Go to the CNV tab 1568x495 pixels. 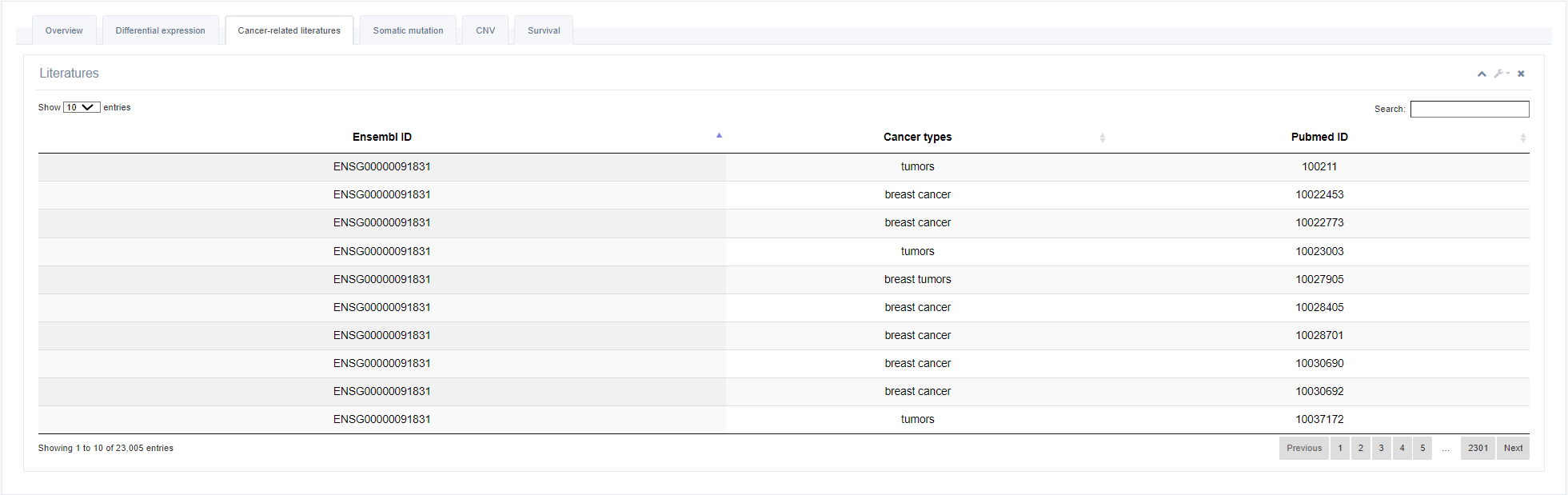click(x=485, y=30)
